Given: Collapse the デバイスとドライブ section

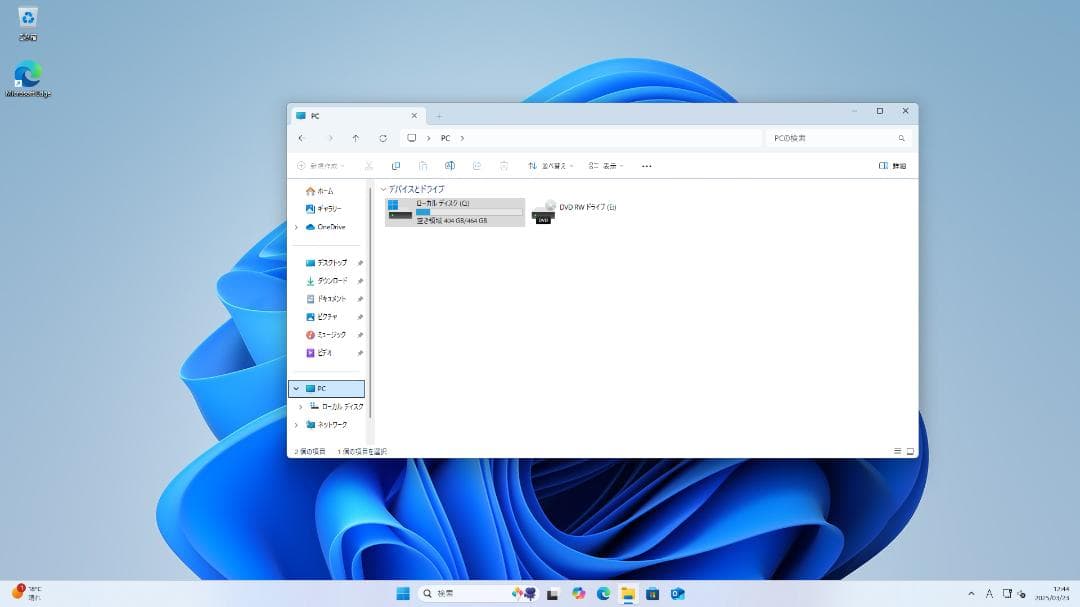Looking at the screenshot, I should point(383,189).
